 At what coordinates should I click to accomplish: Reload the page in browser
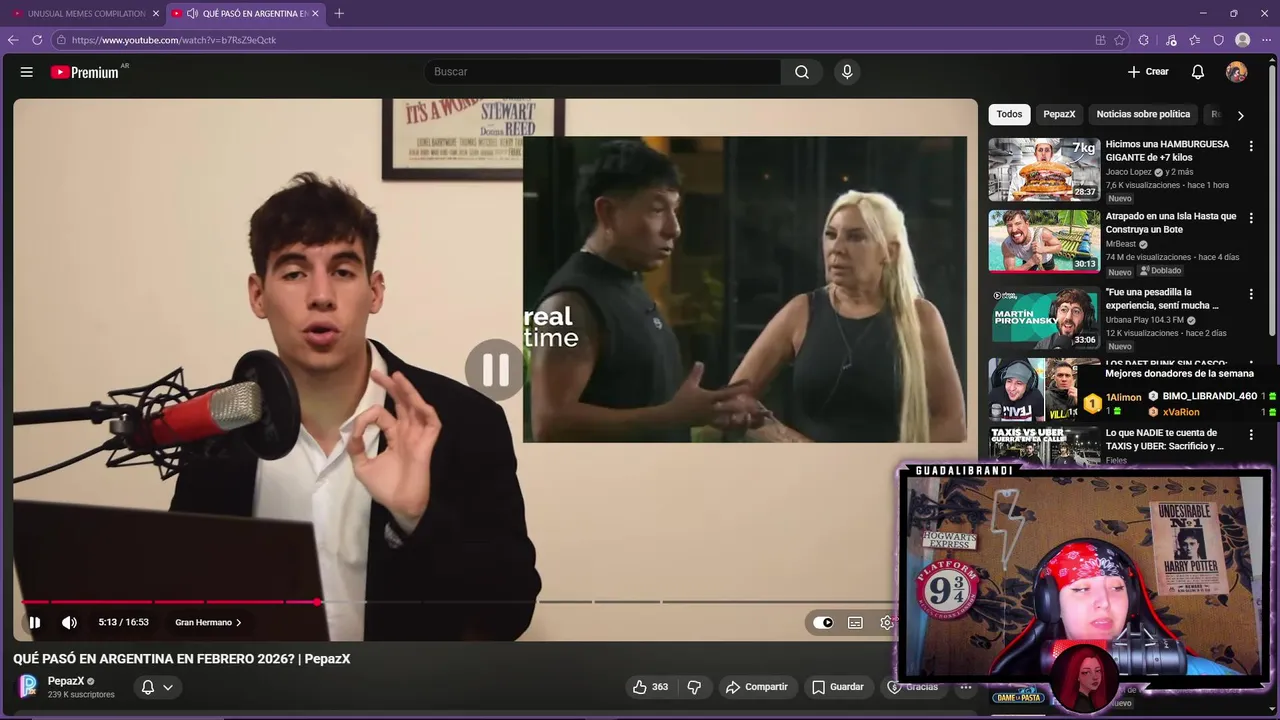coord(37,40)
